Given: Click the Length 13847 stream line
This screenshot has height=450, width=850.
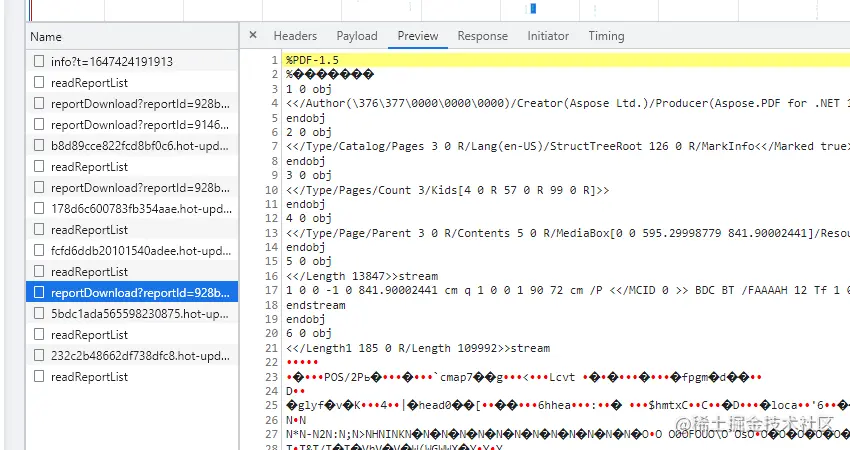Looking at the screenshot, I should pyautogui.click(x=362, y=277).
